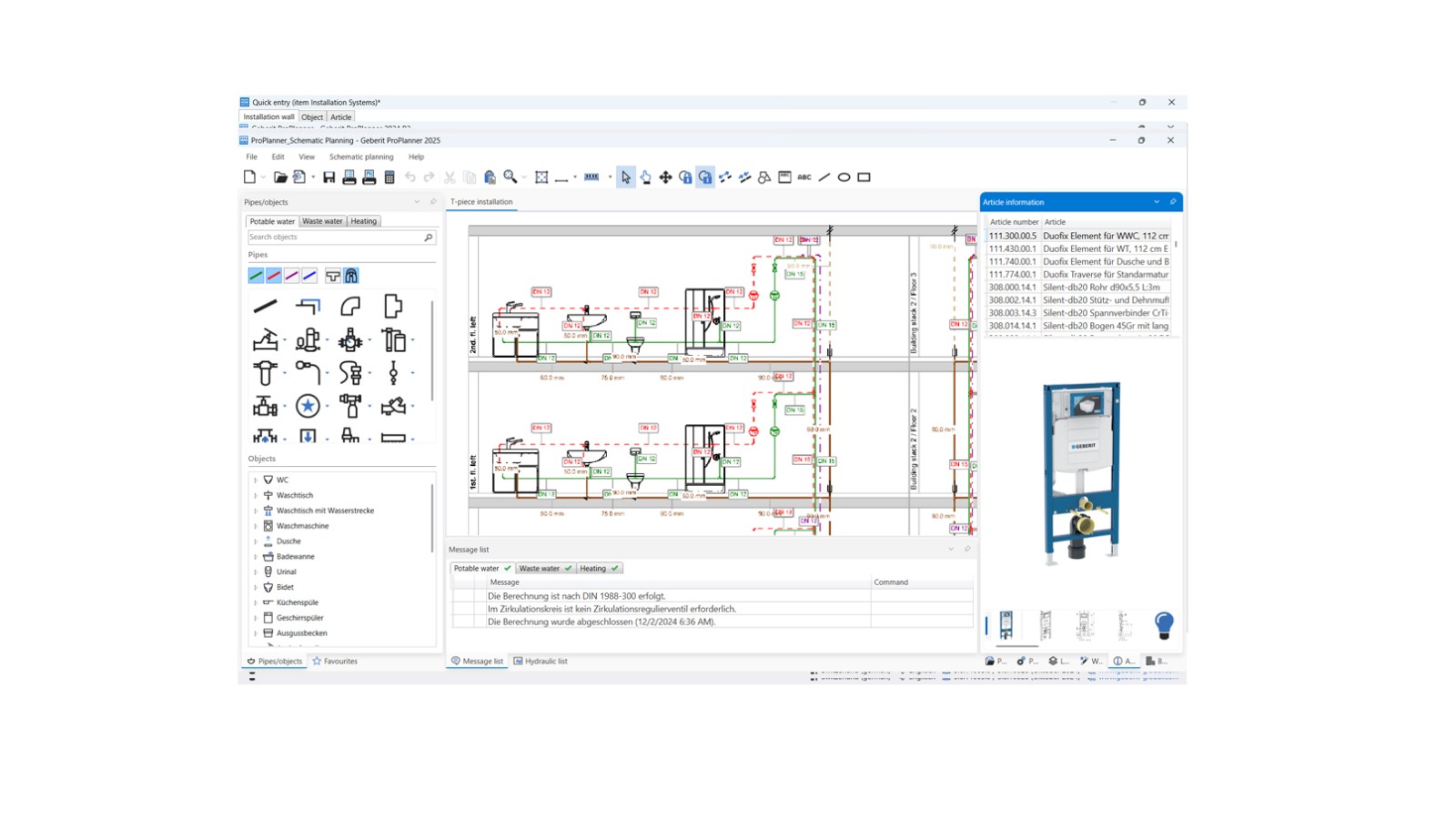Enable the Waste water check in Message list

click(569, 568)
